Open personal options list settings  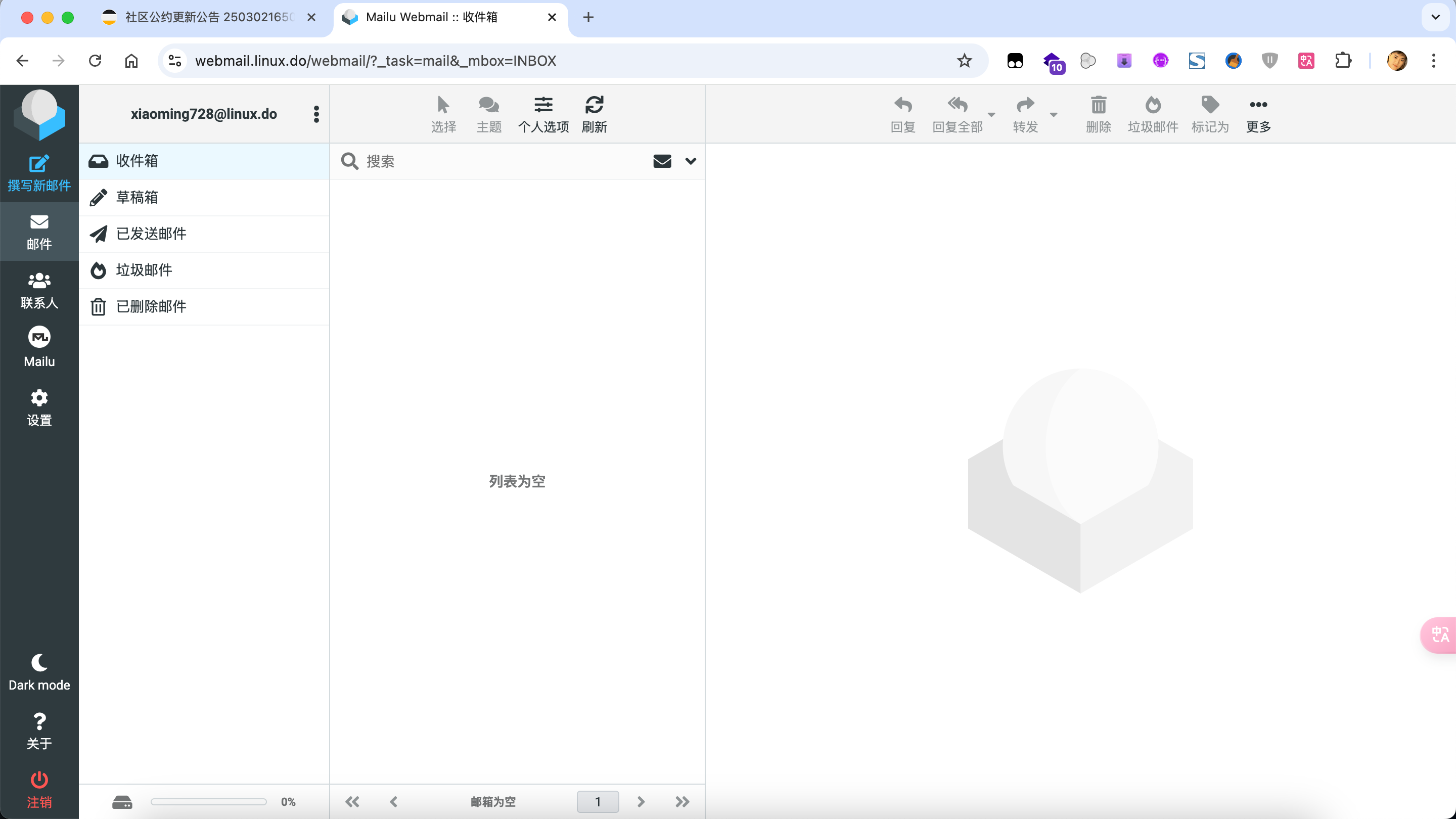point(543,115)
